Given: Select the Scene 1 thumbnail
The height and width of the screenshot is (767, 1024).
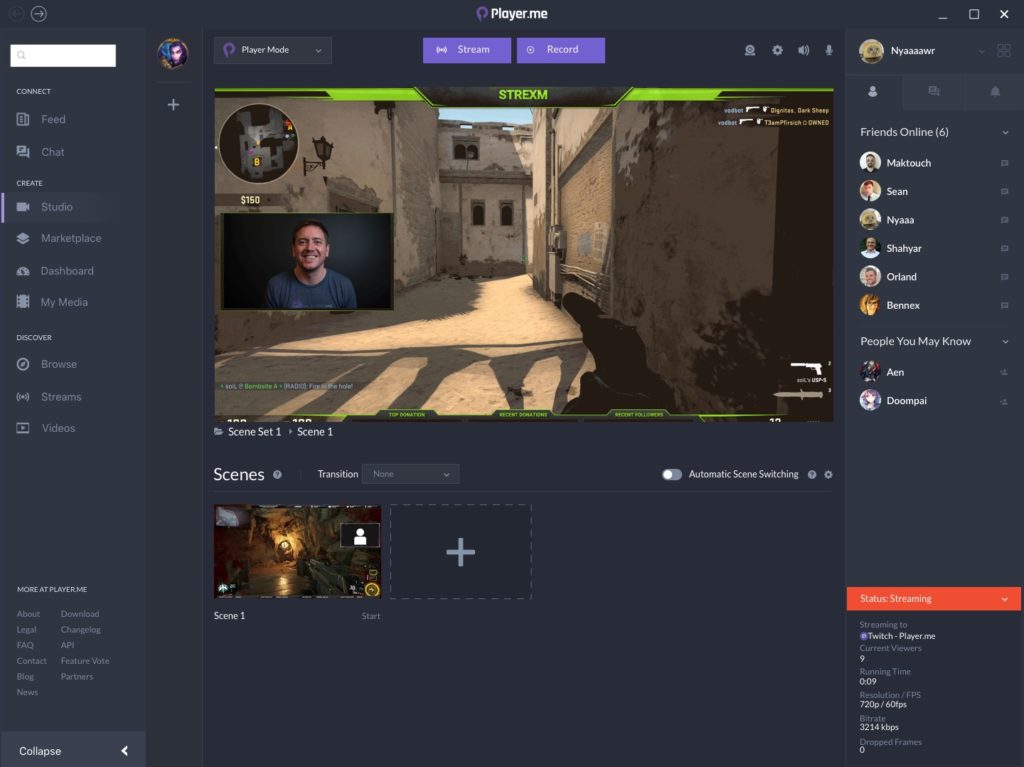Looking at the screenshot, I should [297, 551].
